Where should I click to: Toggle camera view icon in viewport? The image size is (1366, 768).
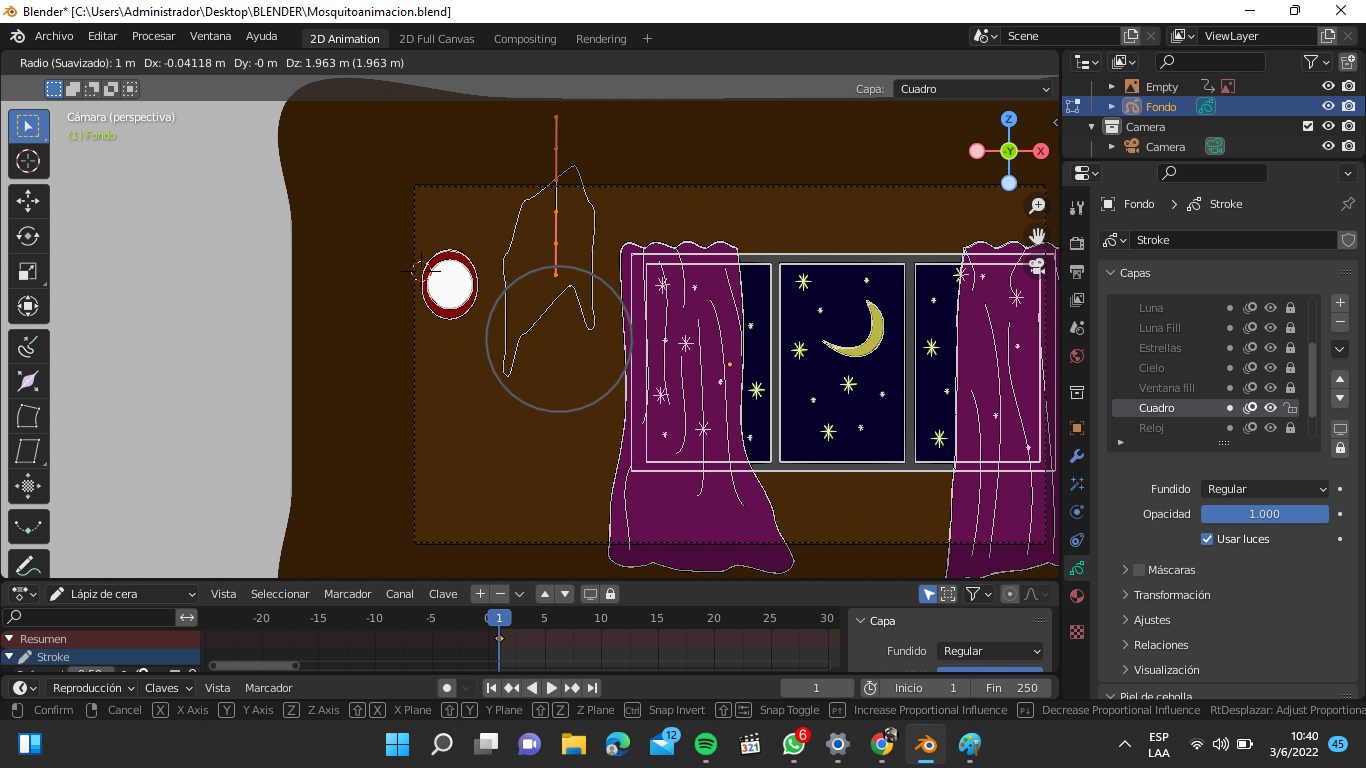(1037, 266)
